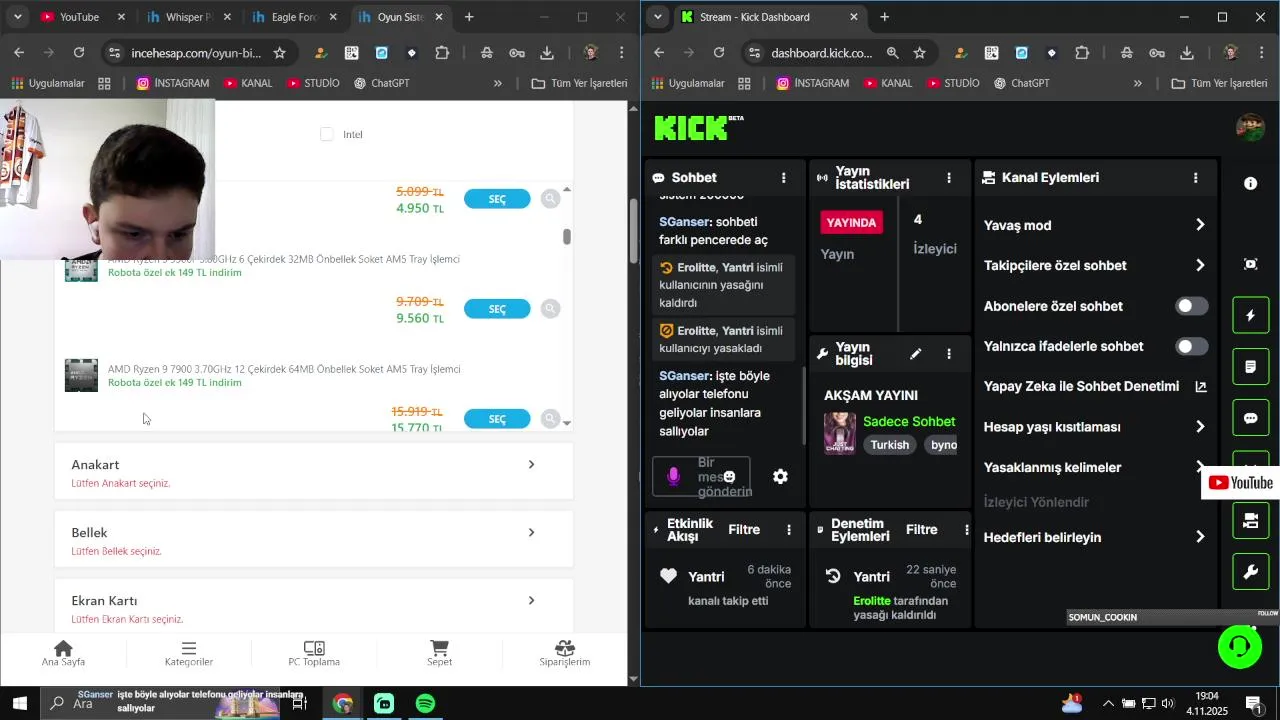This screenshot has width=1280, height=720.
Task: Open Chrome from the taskbar
Action: click(x=343, y=704)
